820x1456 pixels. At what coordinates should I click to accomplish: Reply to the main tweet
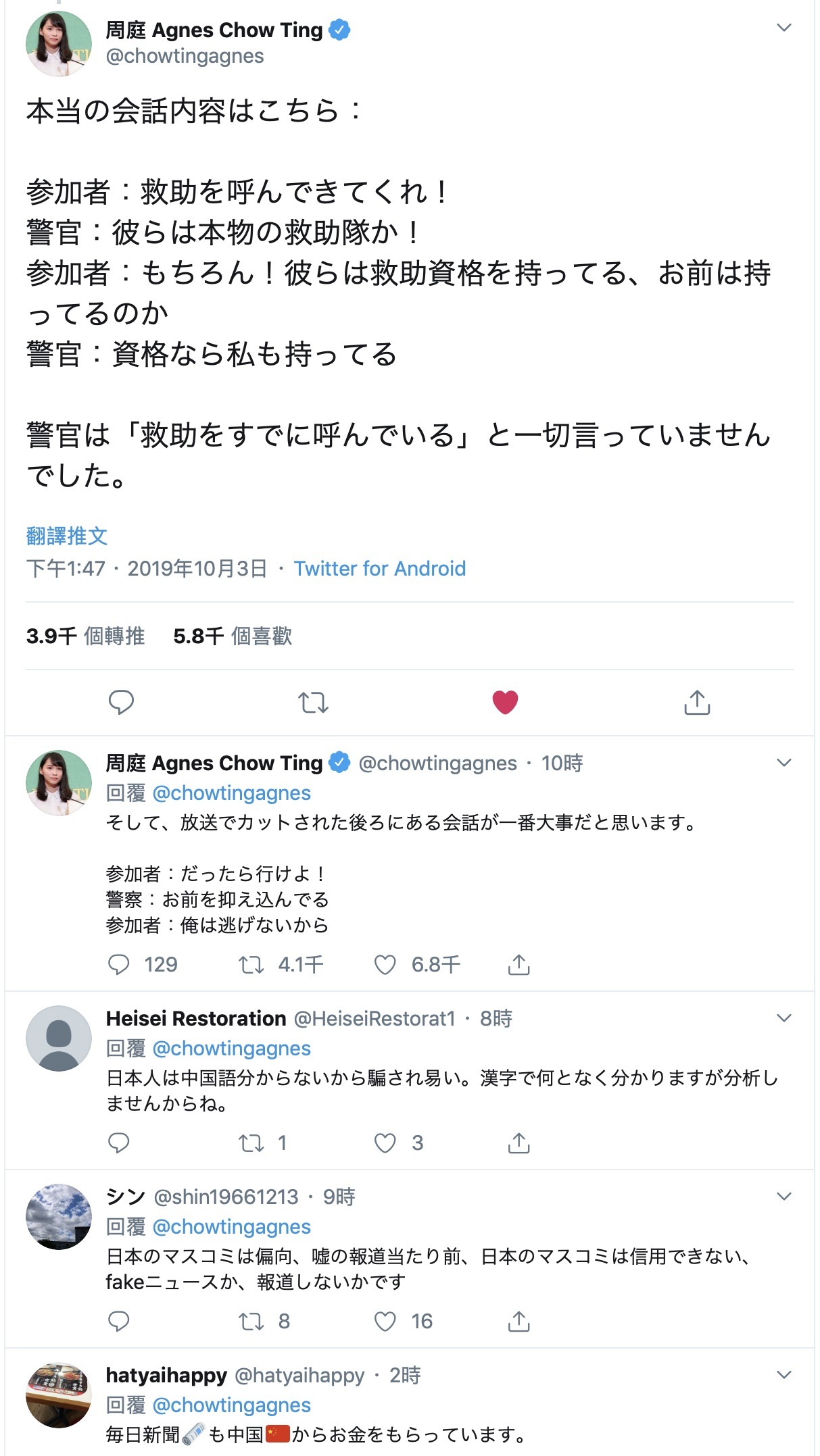coord(121,703)
